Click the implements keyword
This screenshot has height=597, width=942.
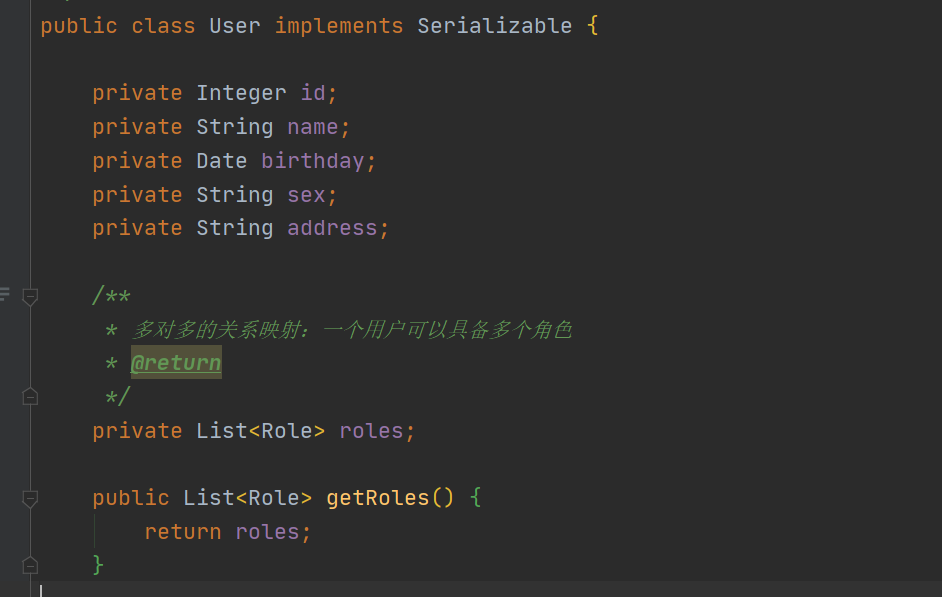(339, 26)
